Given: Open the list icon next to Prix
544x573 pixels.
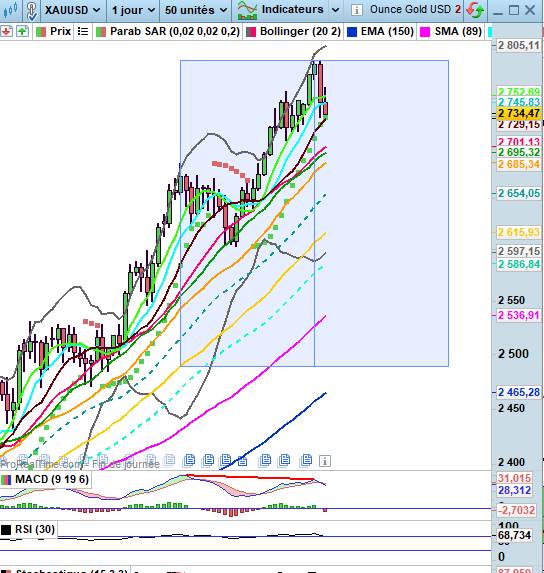Looking at the screenshot, I should (83, 32).
